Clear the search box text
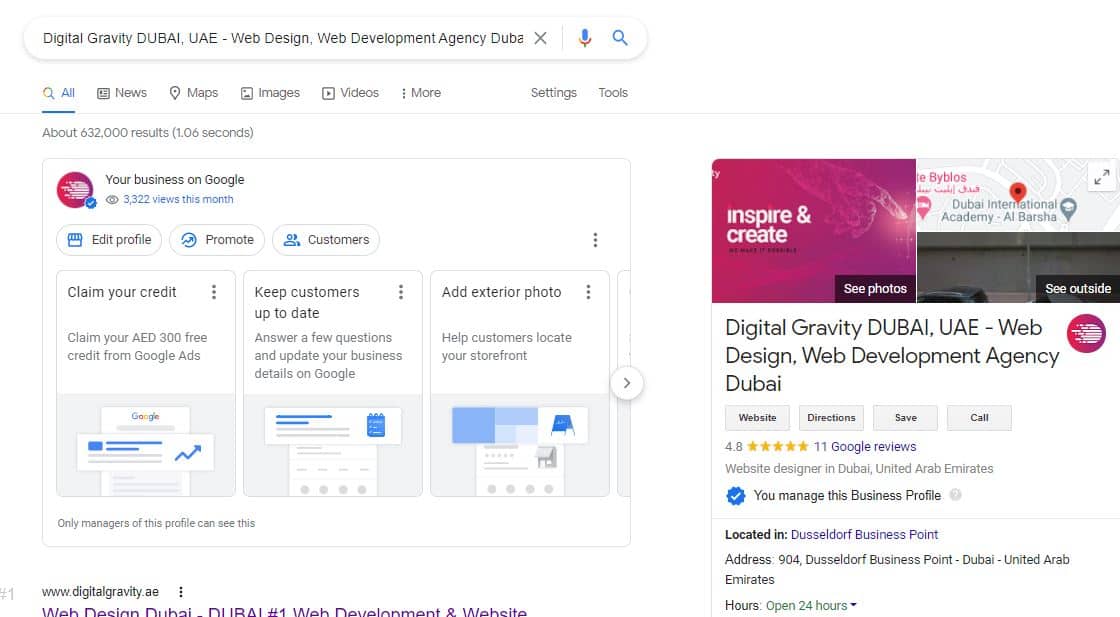This screenshot has width=1120, height=617. coord(541,38)
